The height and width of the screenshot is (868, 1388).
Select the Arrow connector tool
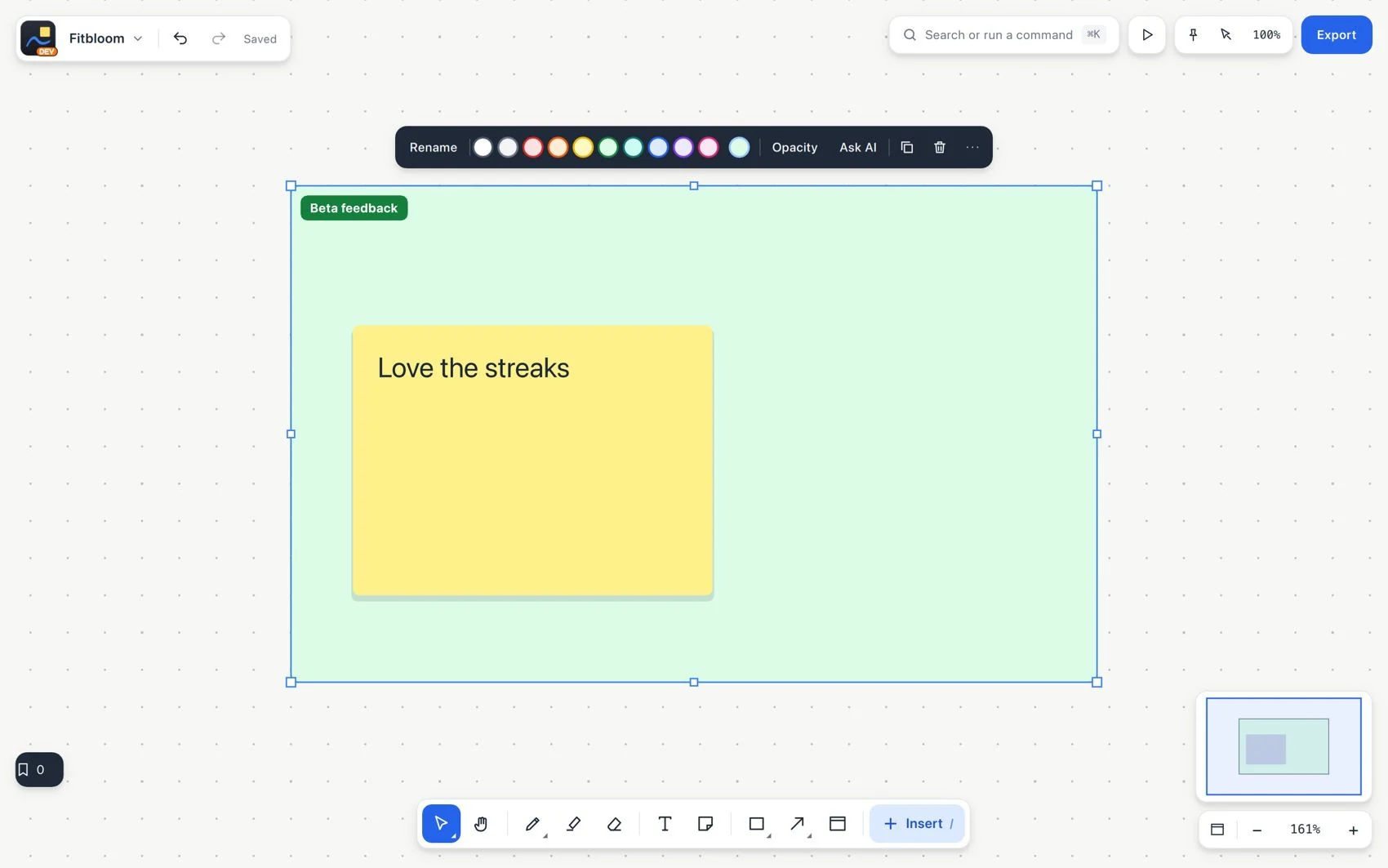[x=798, y=823]
